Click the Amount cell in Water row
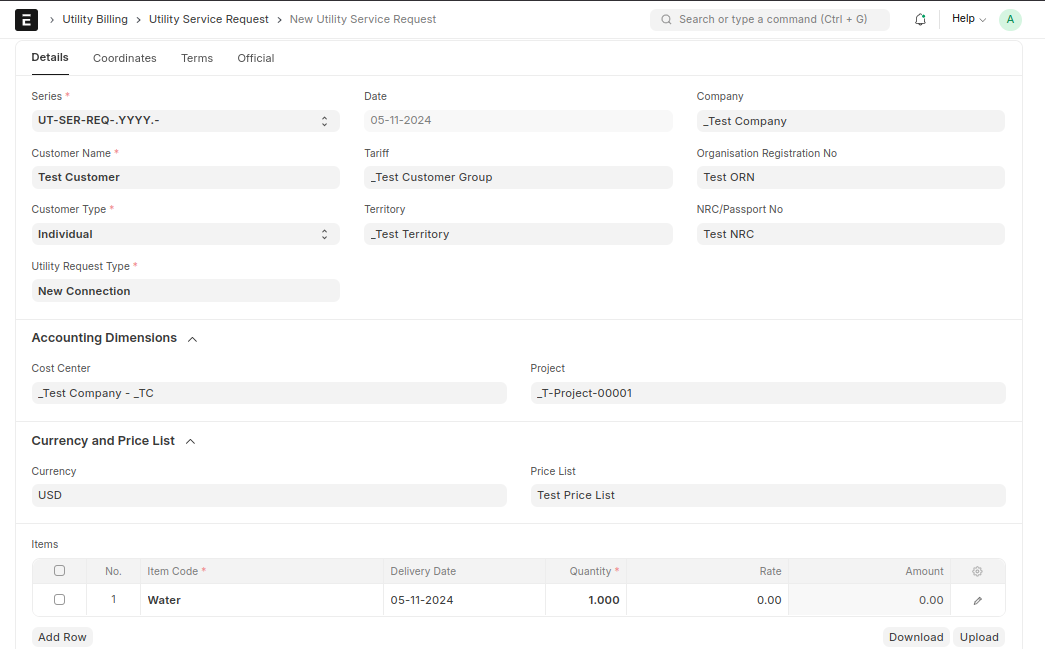Screen dimensions: 1045x649 coord(869,600)
